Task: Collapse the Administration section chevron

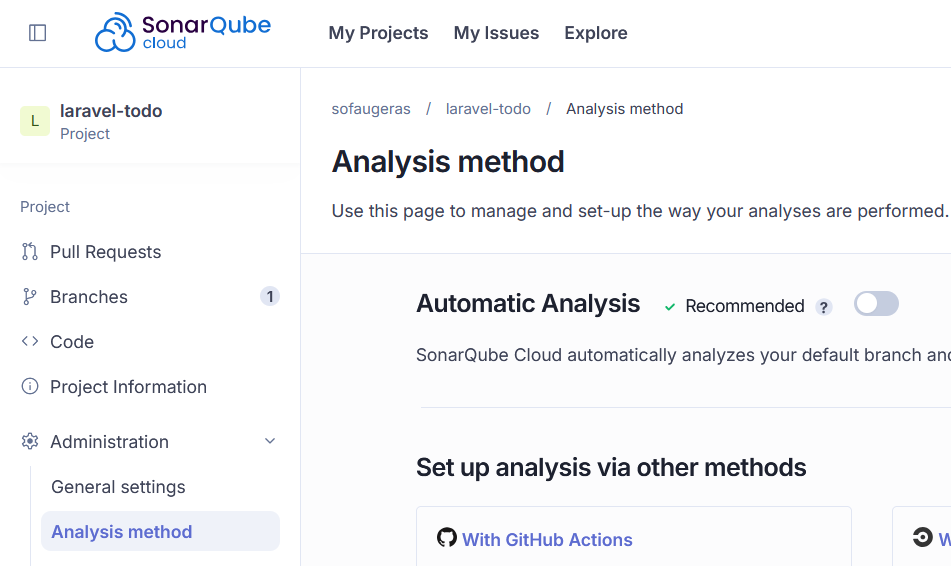Action: point(270,442)
